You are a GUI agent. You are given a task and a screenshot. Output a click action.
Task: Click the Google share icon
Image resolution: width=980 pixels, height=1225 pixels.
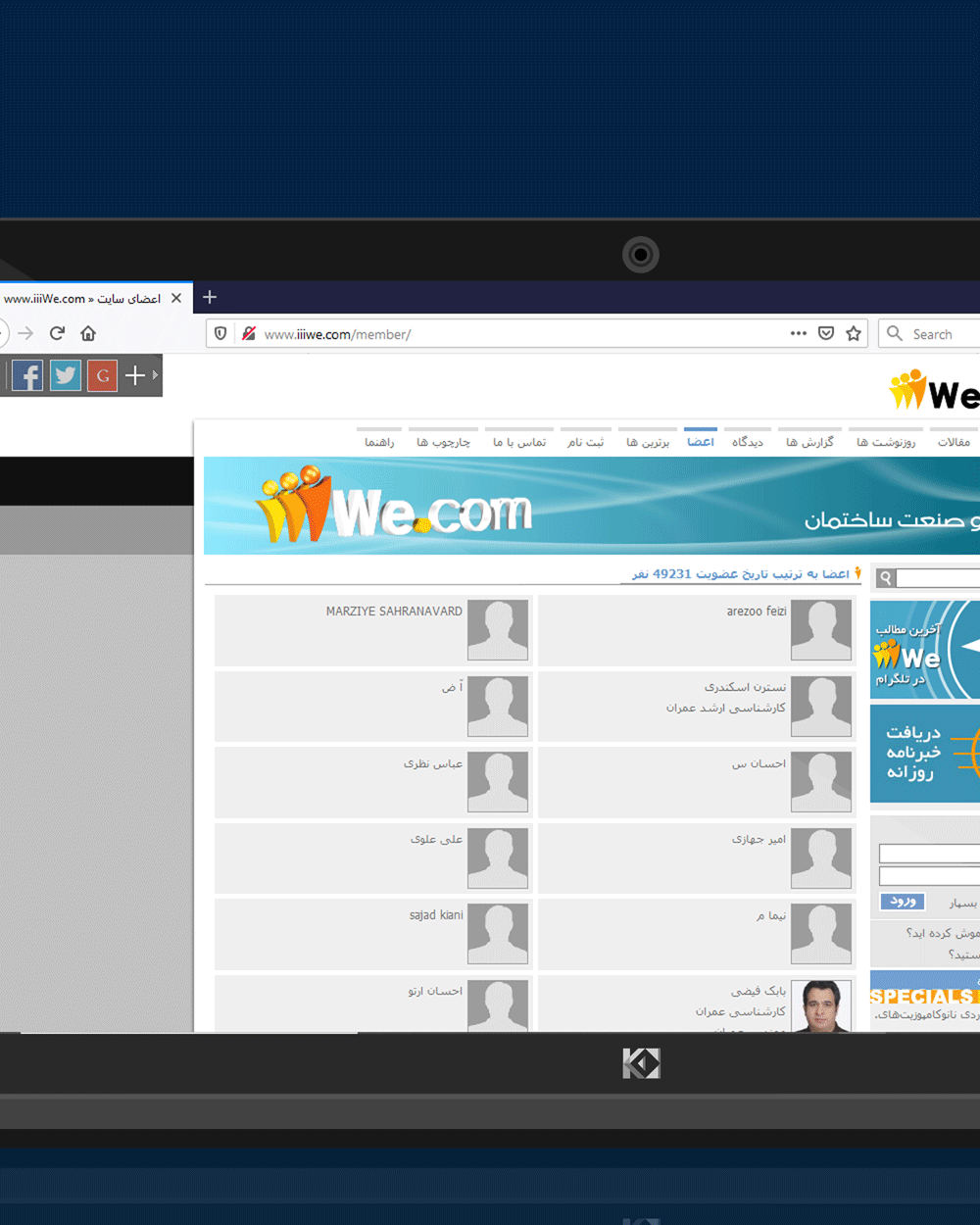102,375
